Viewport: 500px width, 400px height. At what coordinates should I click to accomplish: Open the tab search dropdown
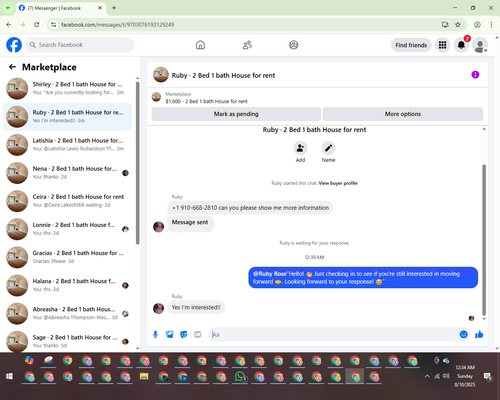(x=7, y=8)
